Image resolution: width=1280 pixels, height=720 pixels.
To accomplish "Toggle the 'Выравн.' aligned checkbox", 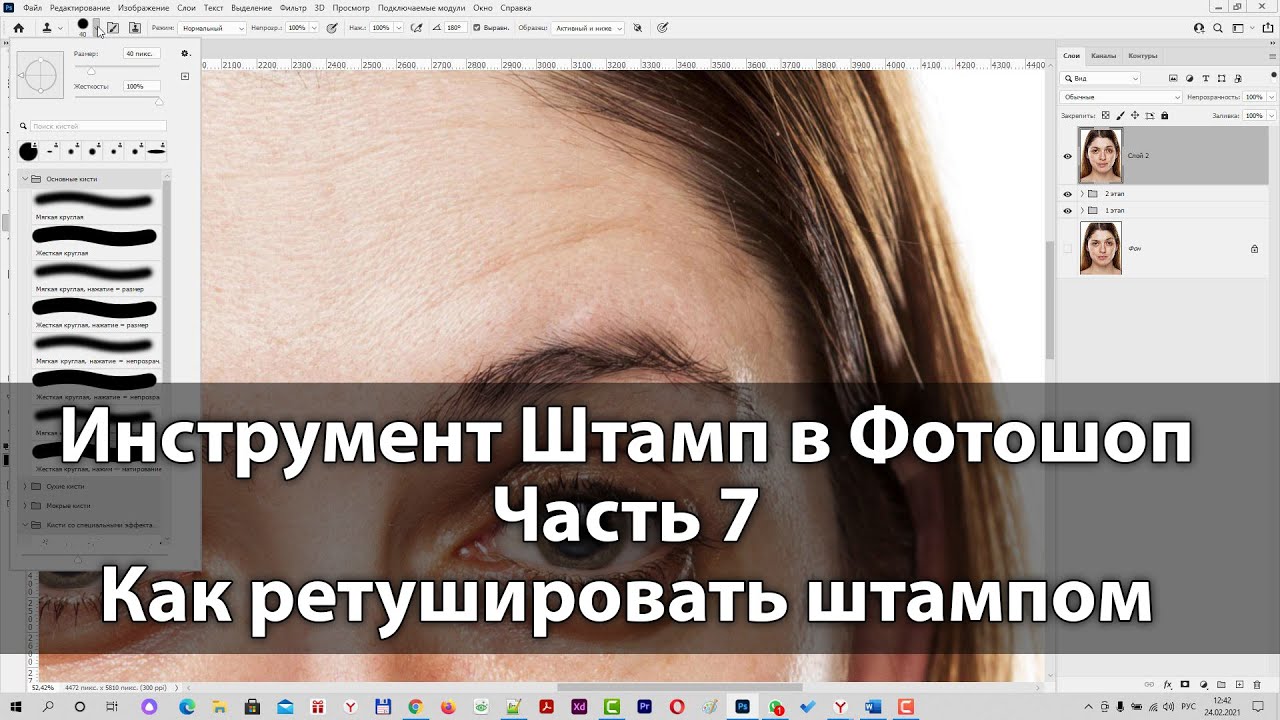I will click(x=476, y=28).
